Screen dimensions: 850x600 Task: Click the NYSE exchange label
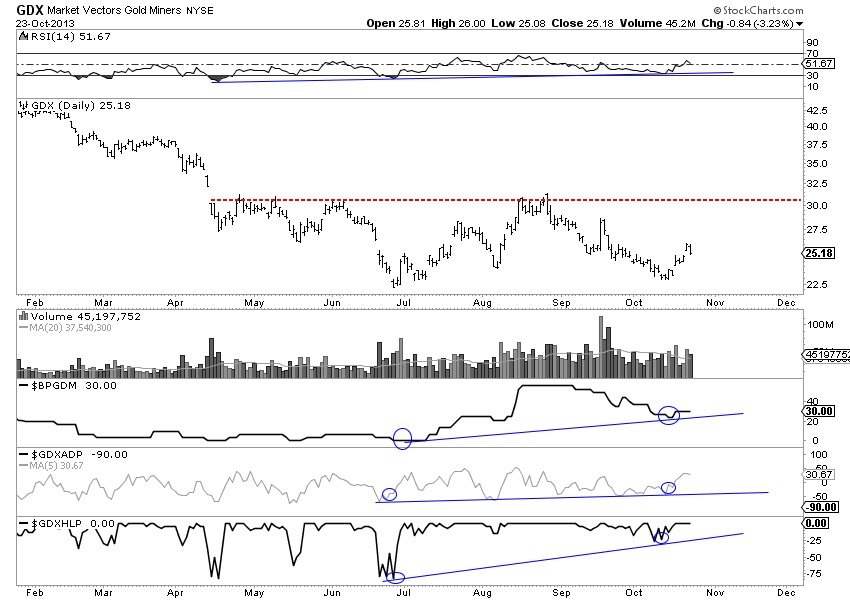click(200, 11)
